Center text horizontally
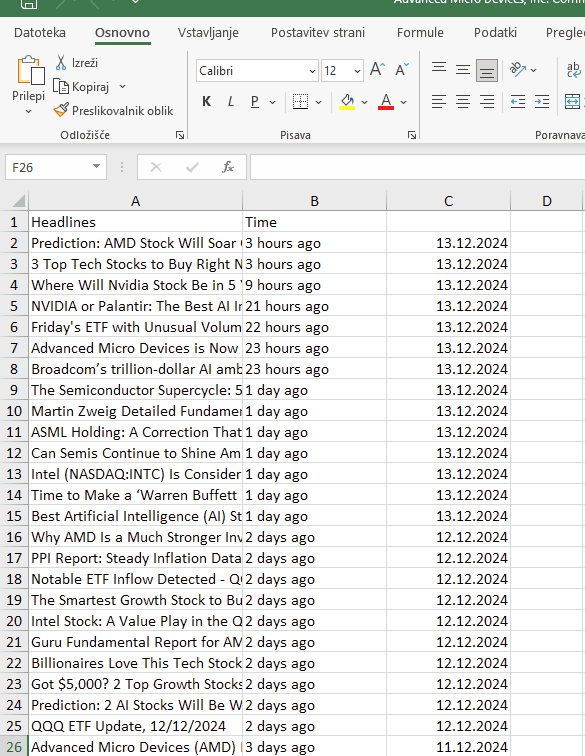 coord(463,102)
